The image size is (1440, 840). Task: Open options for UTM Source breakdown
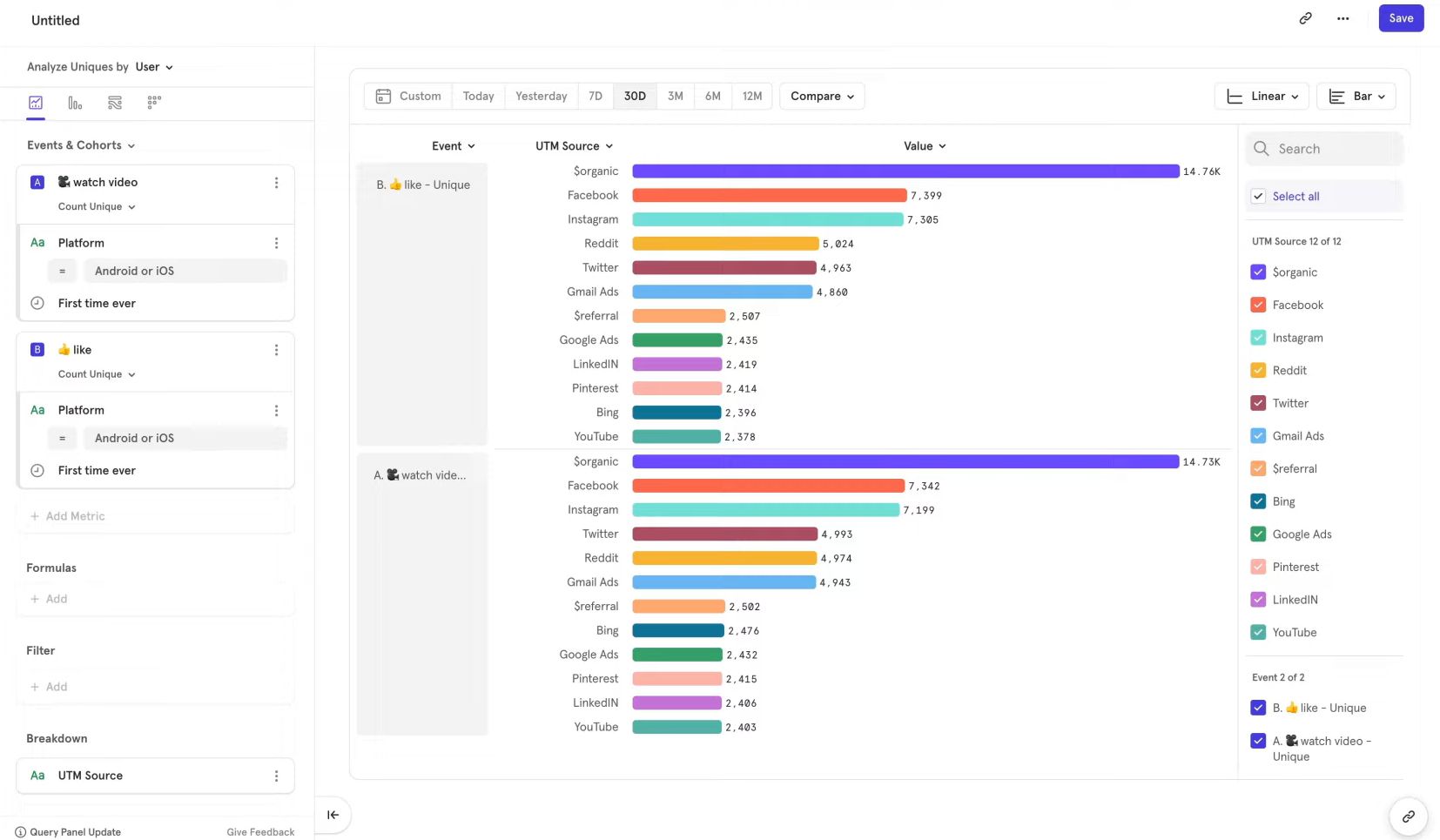click(x=276, y=776)
